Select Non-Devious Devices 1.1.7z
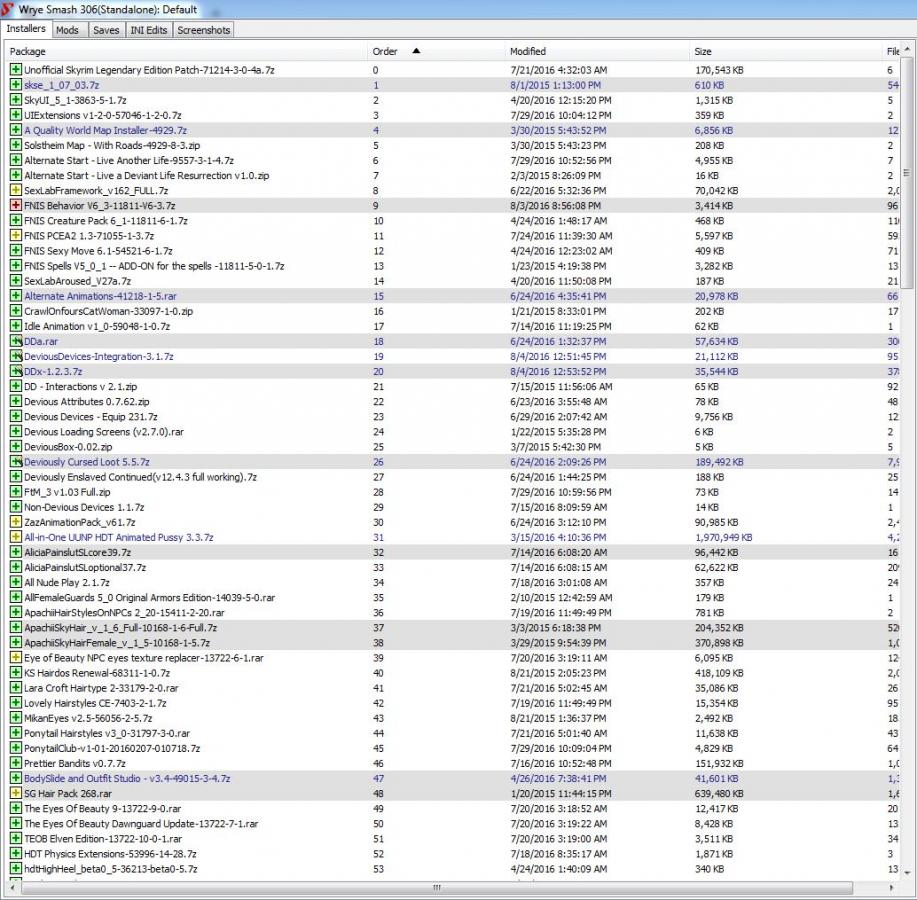The height and width of the screenshot is (900, 917). [454, 507]
